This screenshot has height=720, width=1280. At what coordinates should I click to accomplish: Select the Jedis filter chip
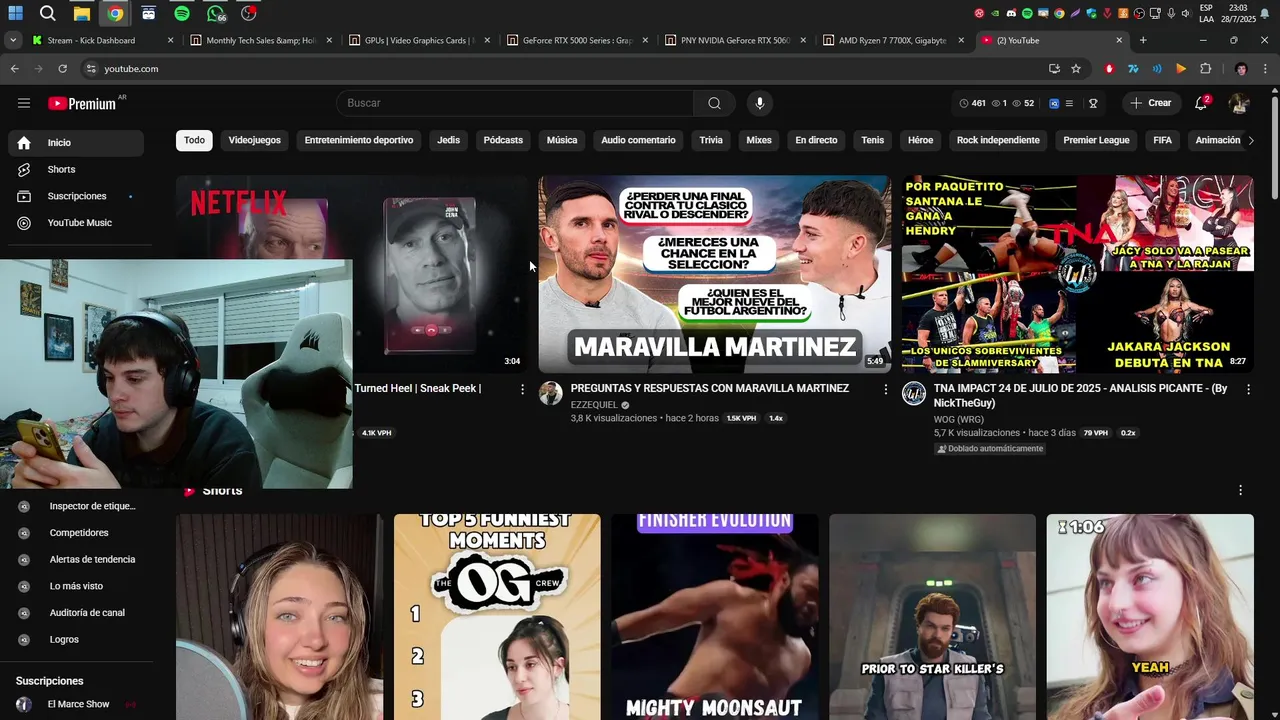click(x=448, y=140)
